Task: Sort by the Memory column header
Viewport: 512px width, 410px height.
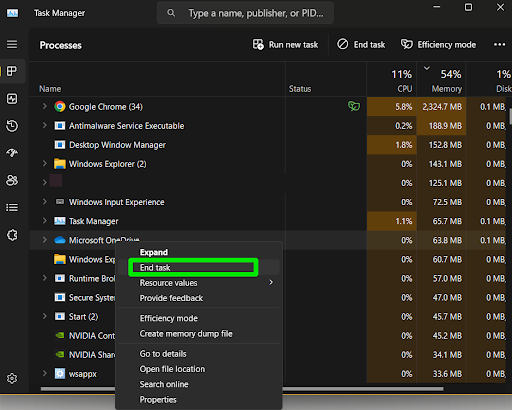Action: (x=441, y=80)
